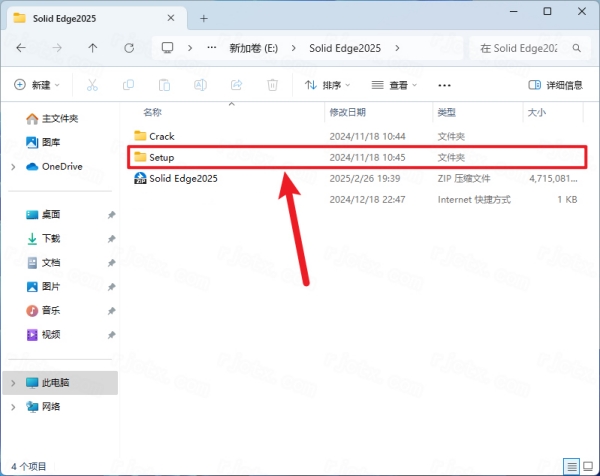Open the See more ellipsis menu
Screen dimensions: 600x476
coord(445,86)
